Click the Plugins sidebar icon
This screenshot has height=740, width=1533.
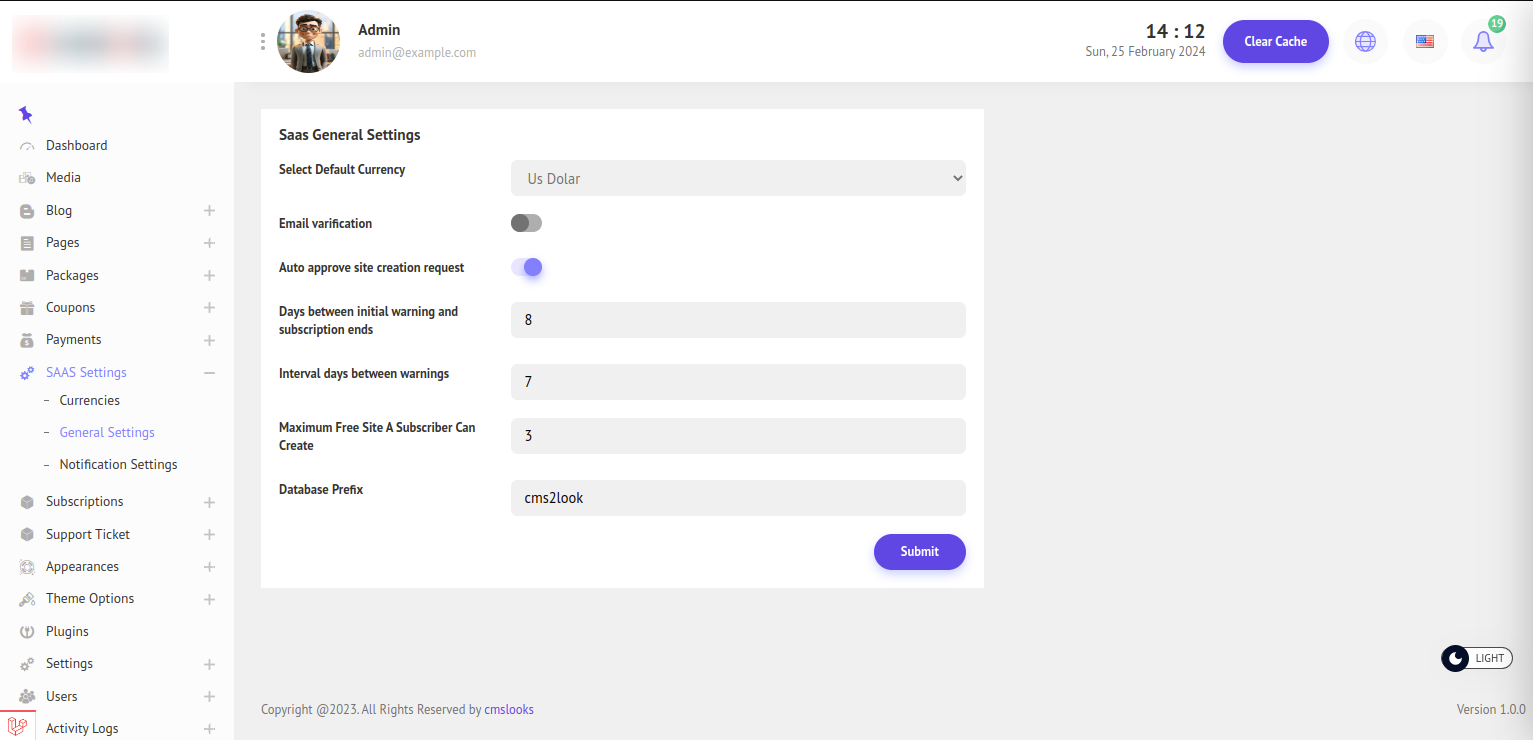click(x=27, y=632)
